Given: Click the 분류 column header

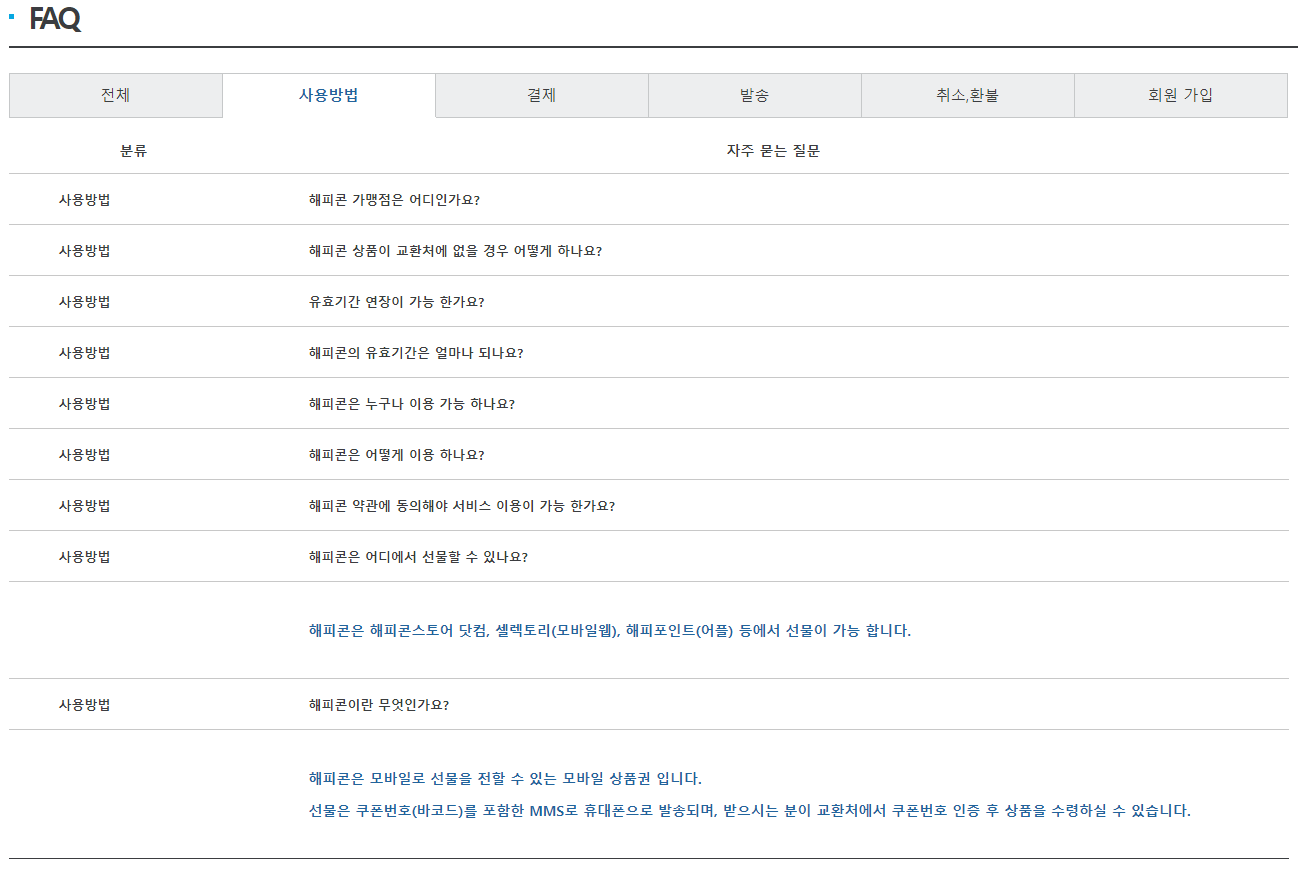Looking at the screenshot, I should coord(134,150).
